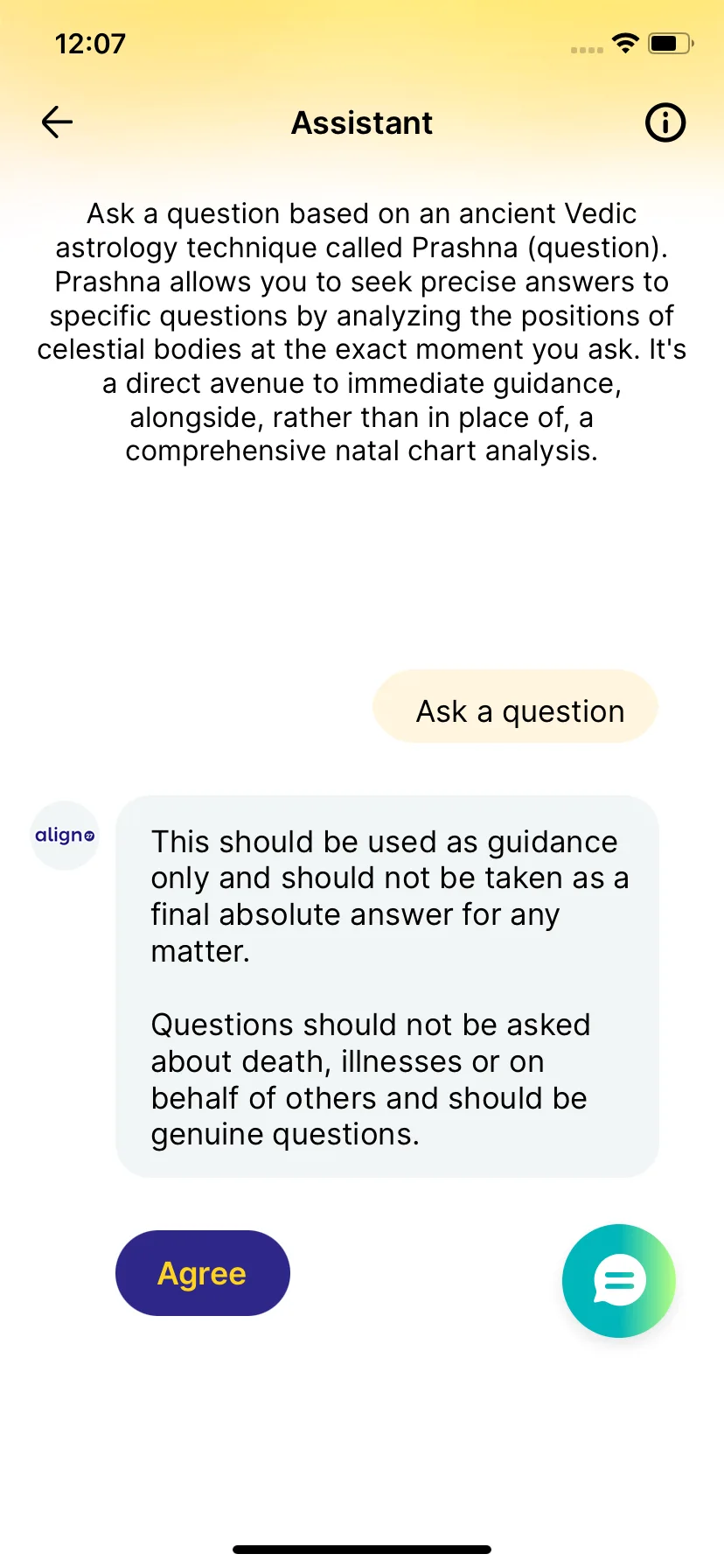Tap the Wi-Fi status icon
Viewport: 724px width, 1568px height.
pos(626,43)
